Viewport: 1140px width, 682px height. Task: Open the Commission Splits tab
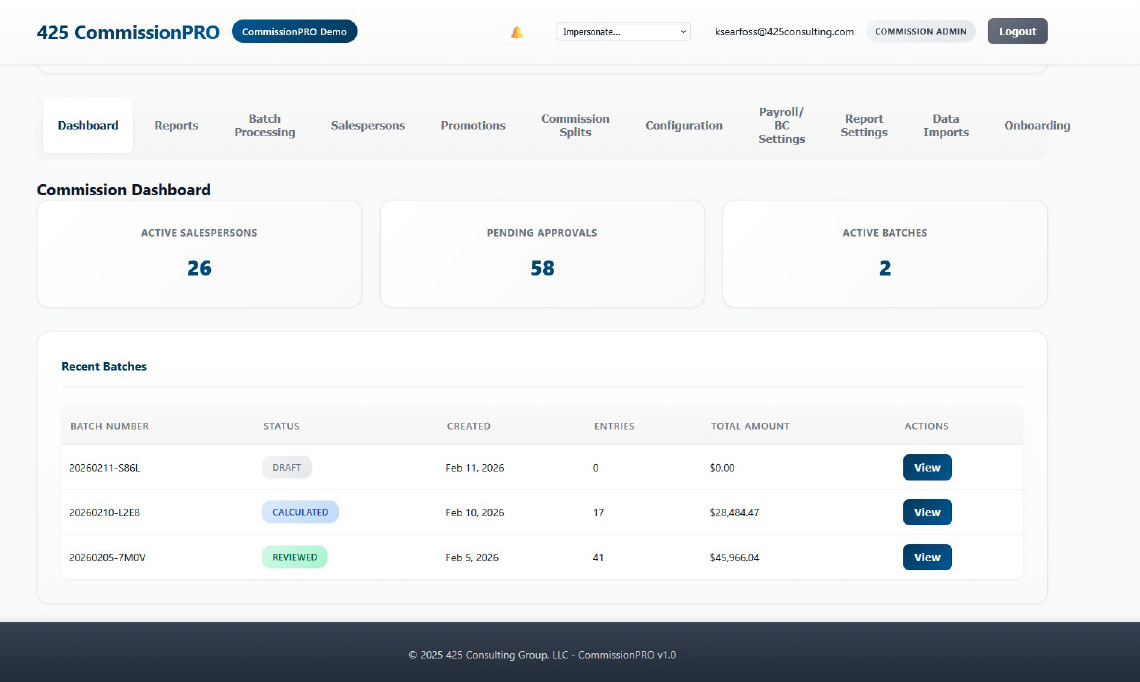pos(575,126)
